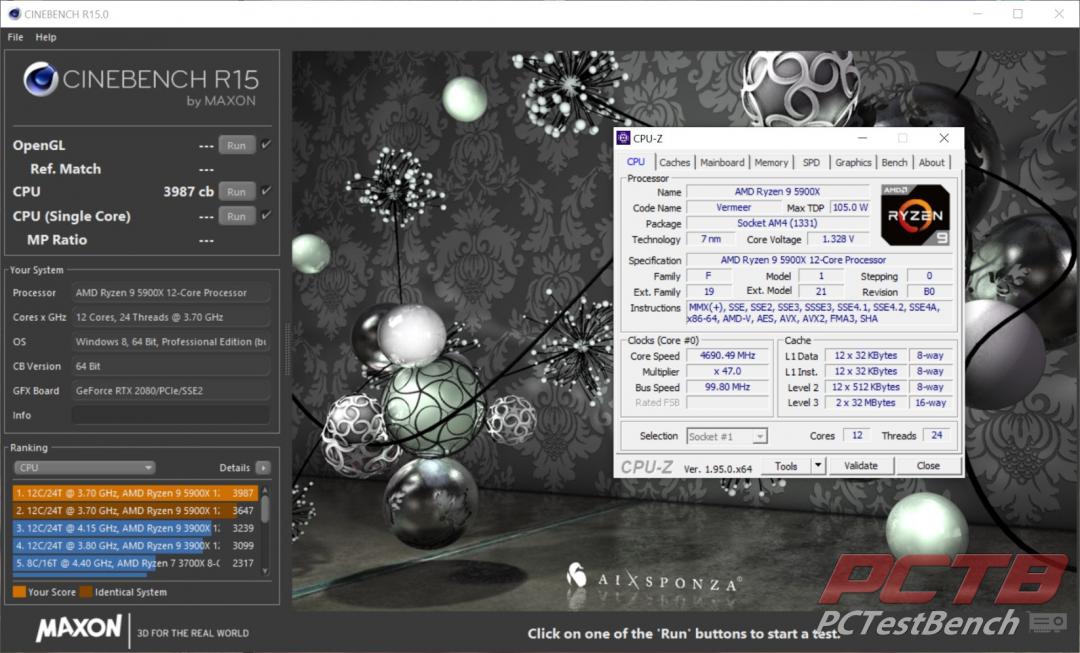This screenshot has width=1080, height=653.
Task: Click the Instructions list in CPU-Z
Action: coord(819,313)
